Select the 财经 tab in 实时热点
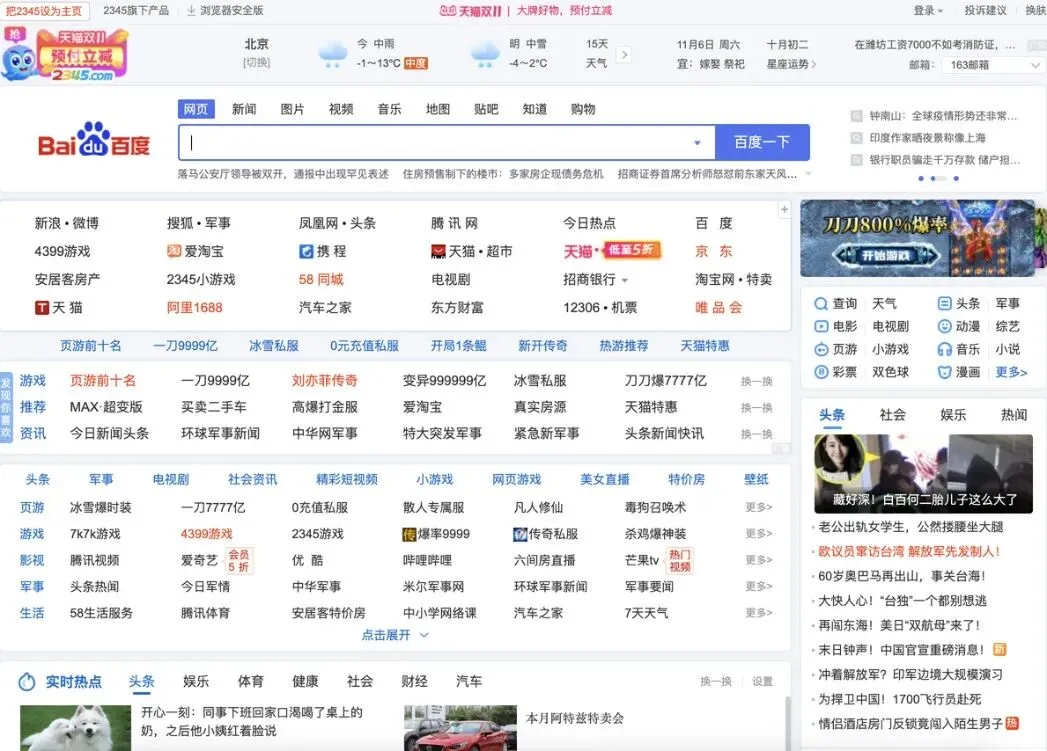Image resolution: width=1047 pixels, height=751 pixels. tap(414, 681)
